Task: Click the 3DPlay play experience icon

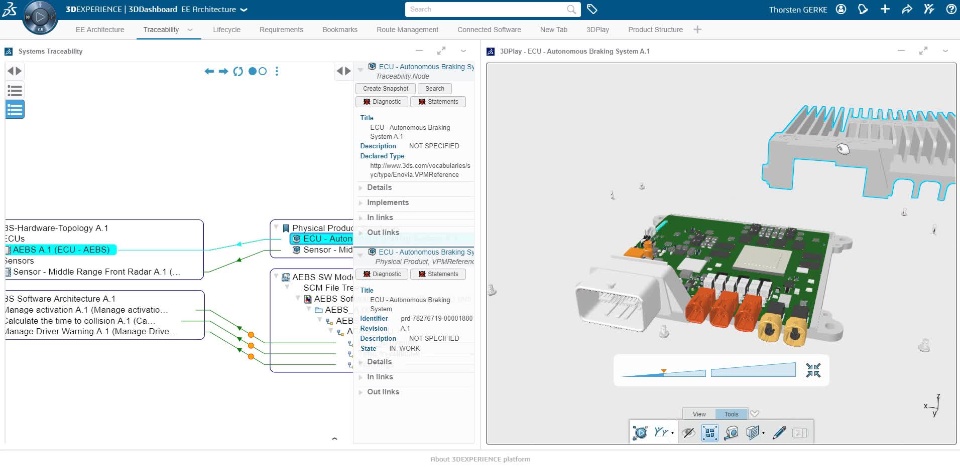Action: 640,433
